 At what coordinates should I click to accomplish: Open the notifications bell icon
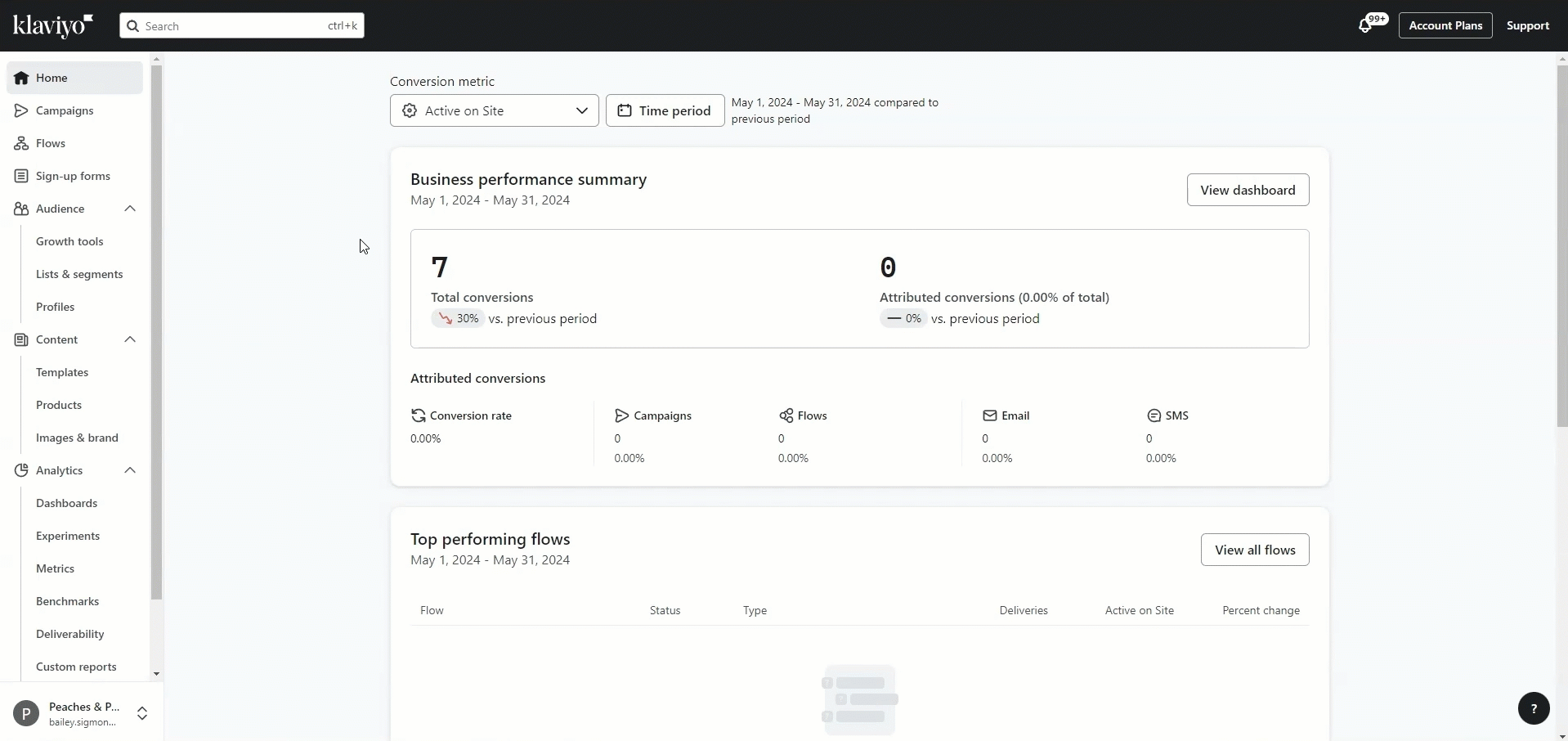click(1364, 26)
